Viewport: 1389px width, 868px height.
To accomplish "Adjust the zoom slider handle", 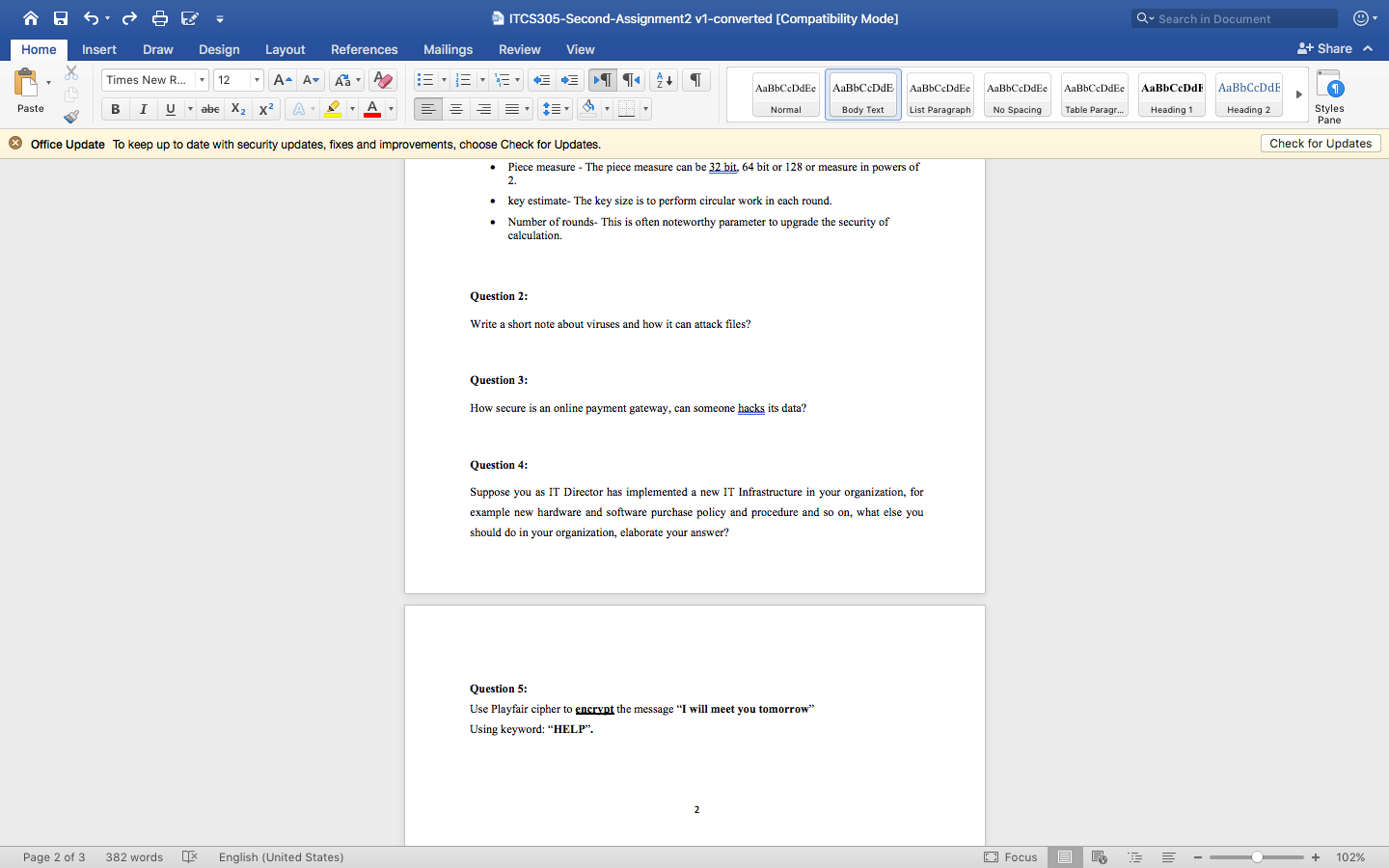I will point(1257,856).
